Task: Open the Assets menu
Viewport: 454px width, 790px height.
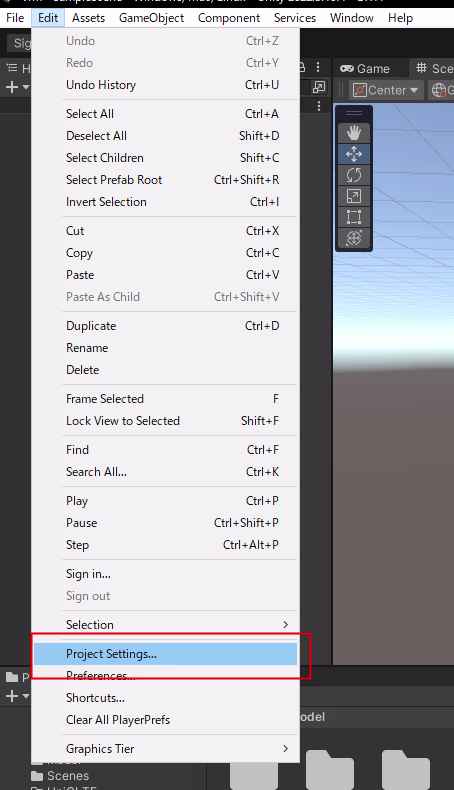Action: [x=88, y=18]
